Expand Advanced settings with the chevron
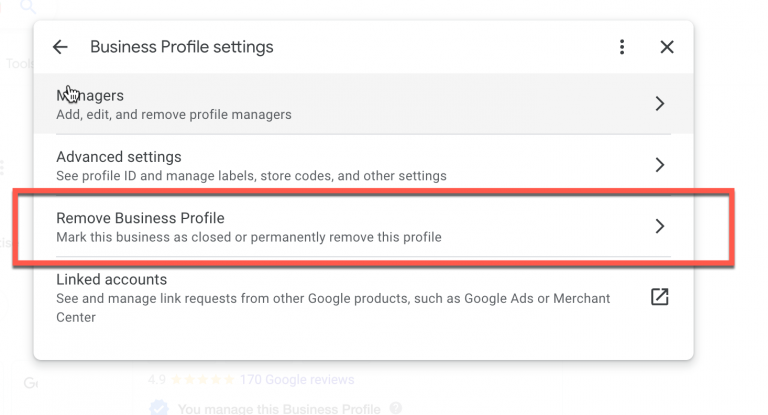Image resolution: width=768 pixels, height=415 pixels. 659,164
